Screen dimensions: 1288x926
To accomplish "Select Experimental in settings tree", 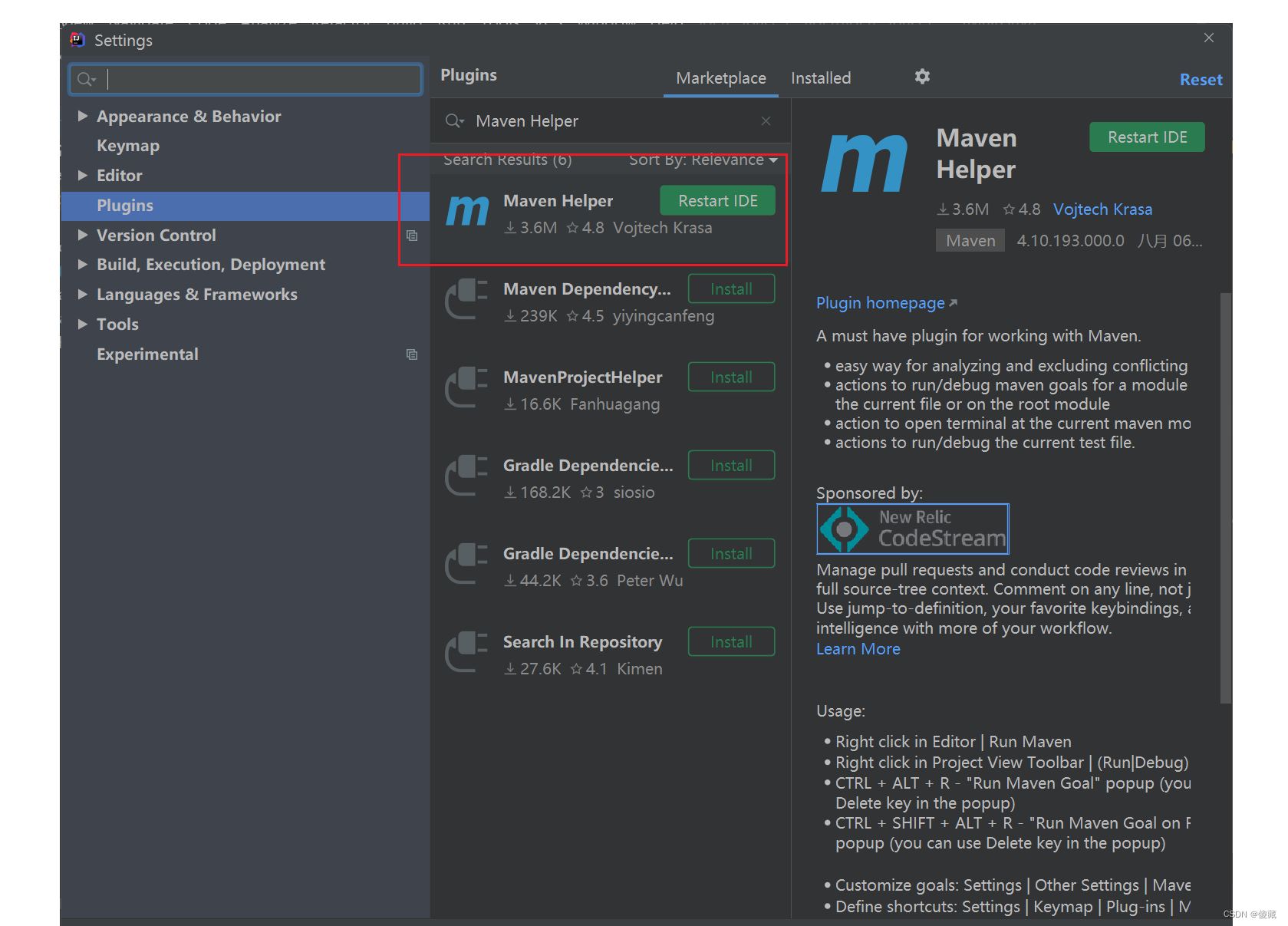I will click(147, 354).
